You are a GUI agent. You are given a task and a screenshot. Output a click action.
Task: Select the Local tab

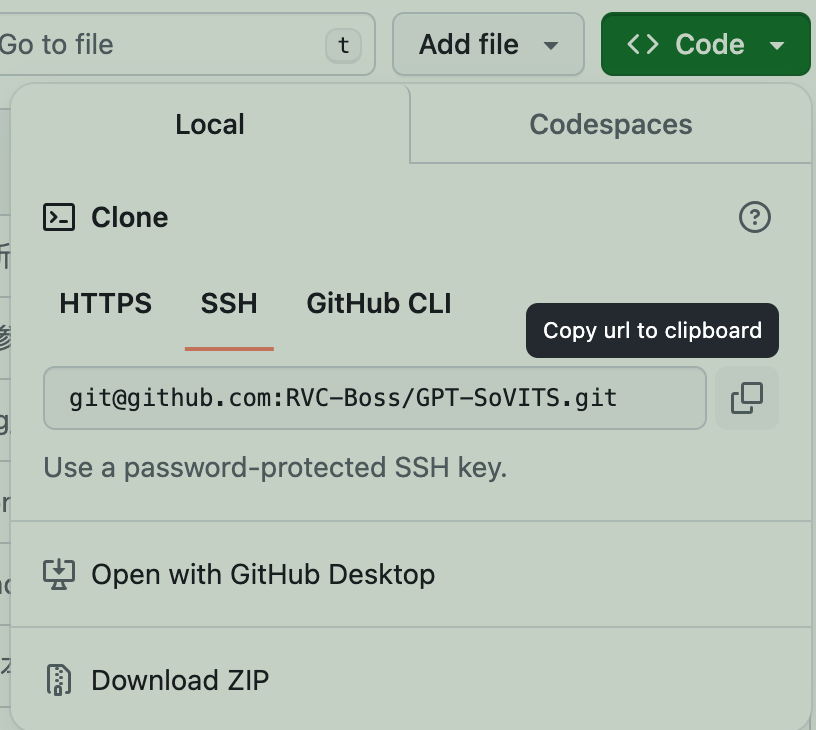click(210, 124)
